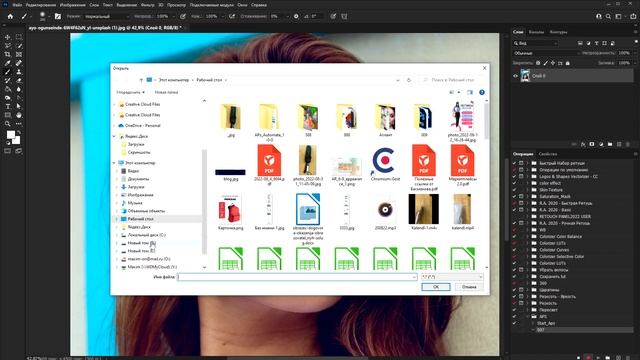Screen dimensions: 640x360
Task: Click the play action button
Action: (x=598, y=357)
